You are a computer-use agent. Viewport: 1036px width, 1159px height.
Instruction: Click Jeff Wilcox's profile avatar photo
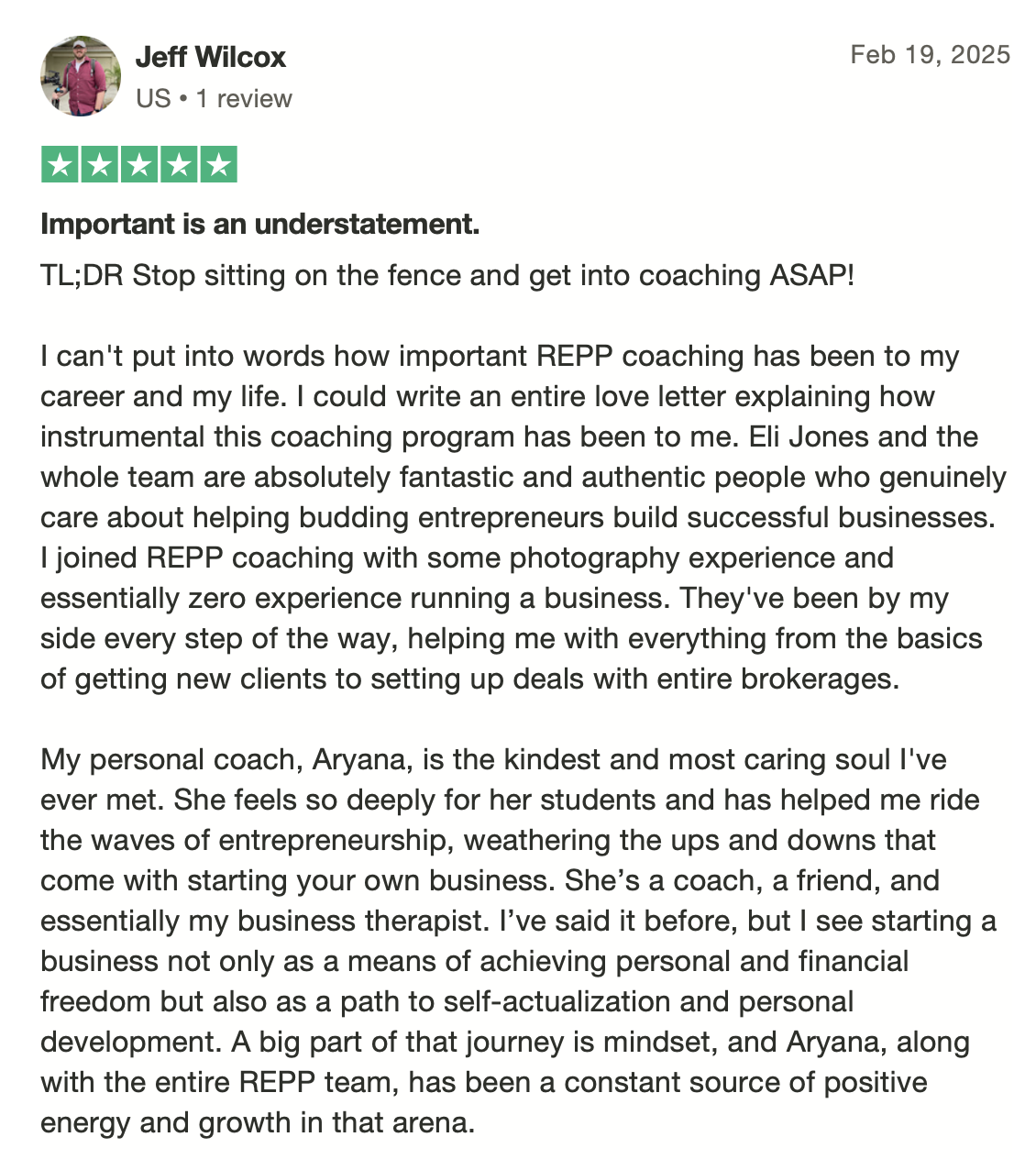pos(81,76)
